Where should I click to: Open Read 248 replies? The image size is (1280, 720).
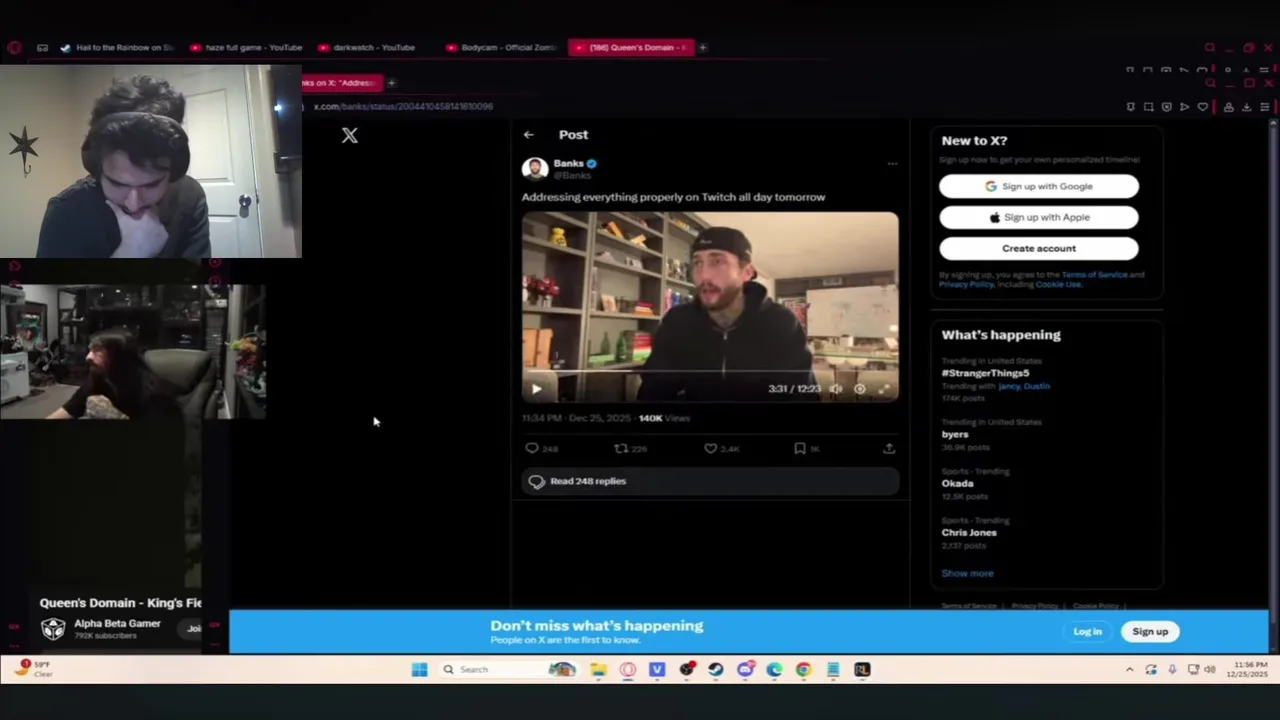pos(710,481)
